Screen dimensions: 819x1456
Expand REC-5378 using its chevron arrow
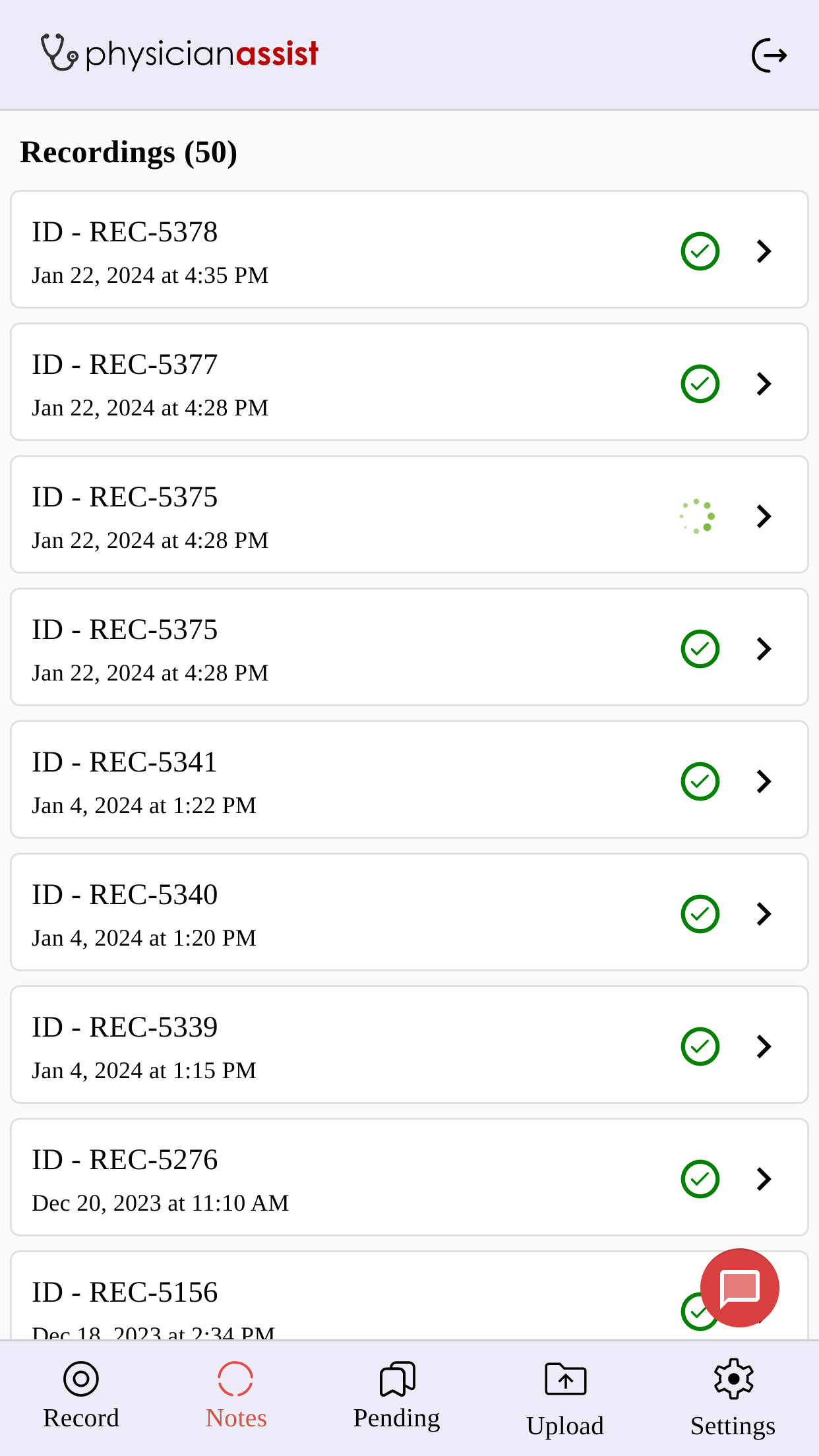click(764, 251)
